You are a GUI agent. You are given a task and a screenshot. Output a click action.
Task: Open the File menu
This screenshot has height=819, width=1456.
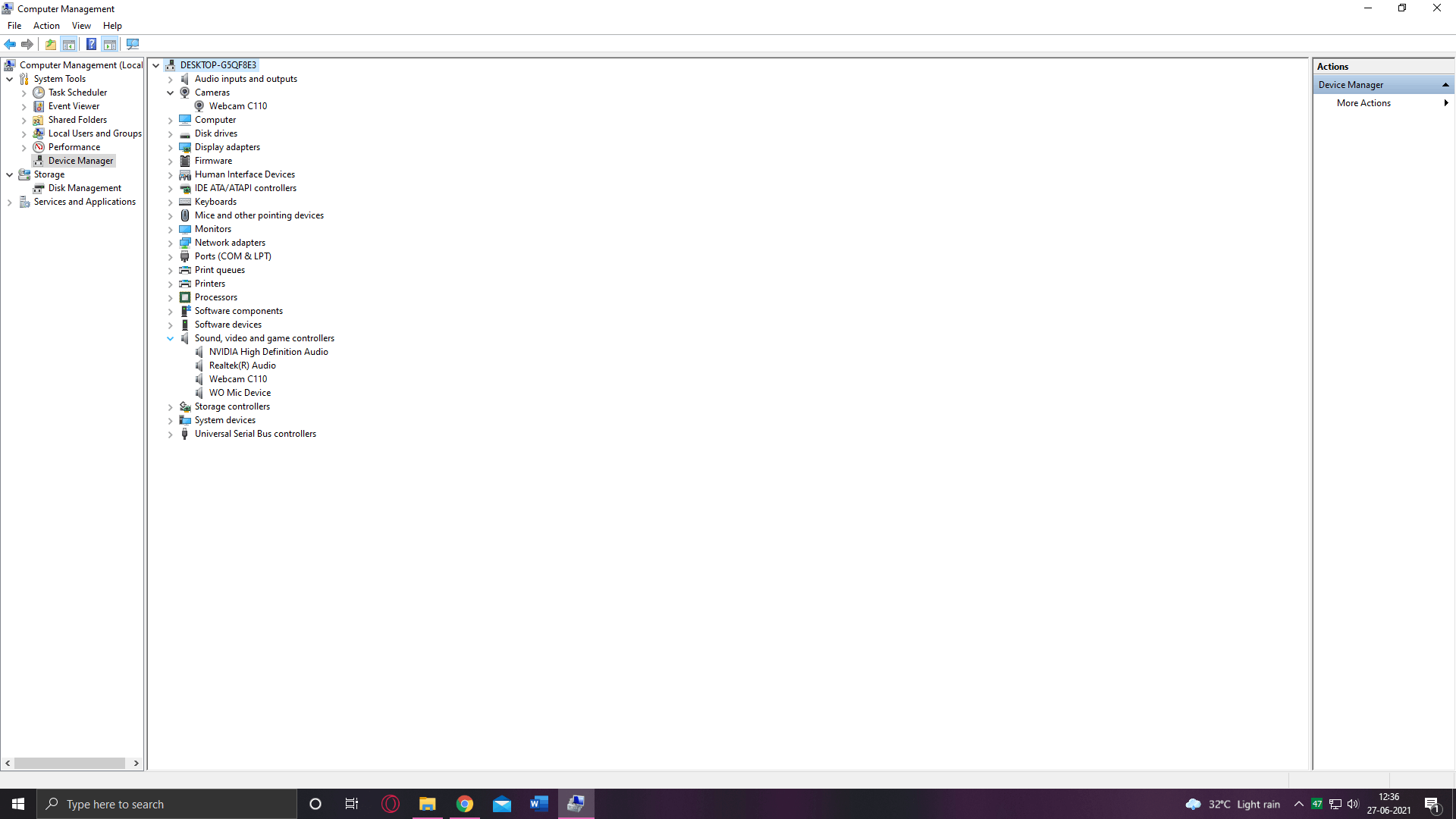(14, 25)
